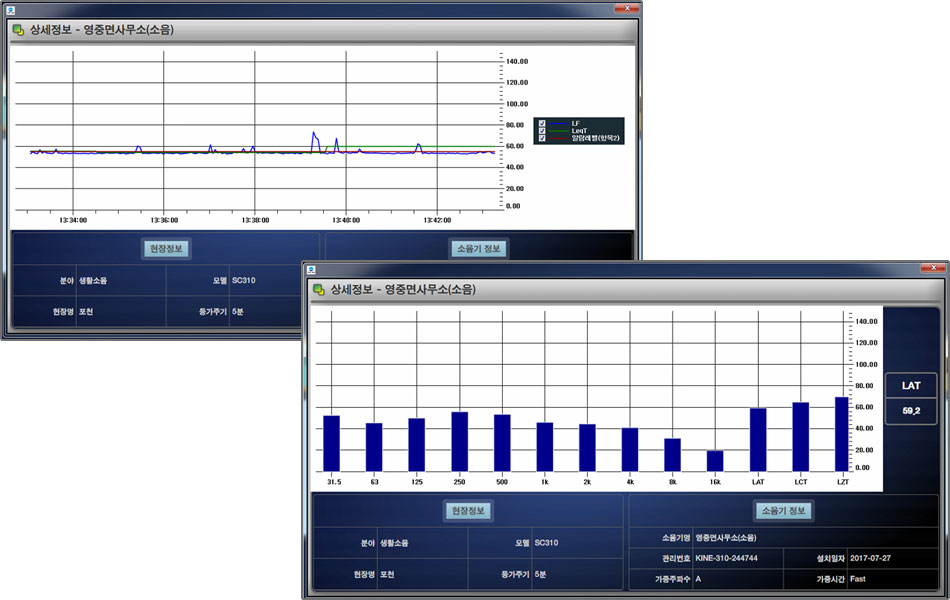
Task: Click the 59.2 value box under LAT
Action: pos(911,411)
